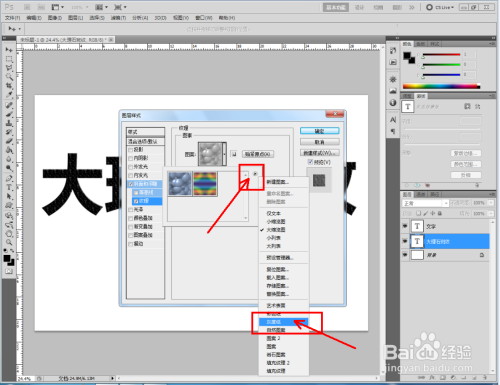Viewport: 500px width, 385px height.
Task: Open the Color panel options menu
Action: 492,44
